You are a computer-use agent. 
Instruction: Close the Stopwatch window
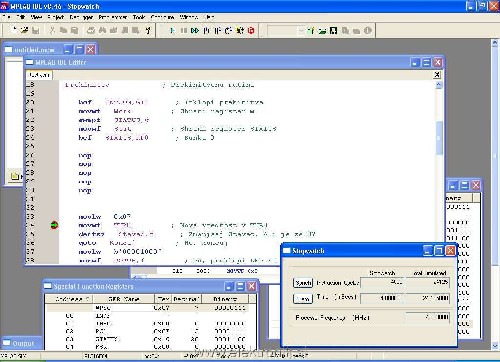(x=451, y=250)
